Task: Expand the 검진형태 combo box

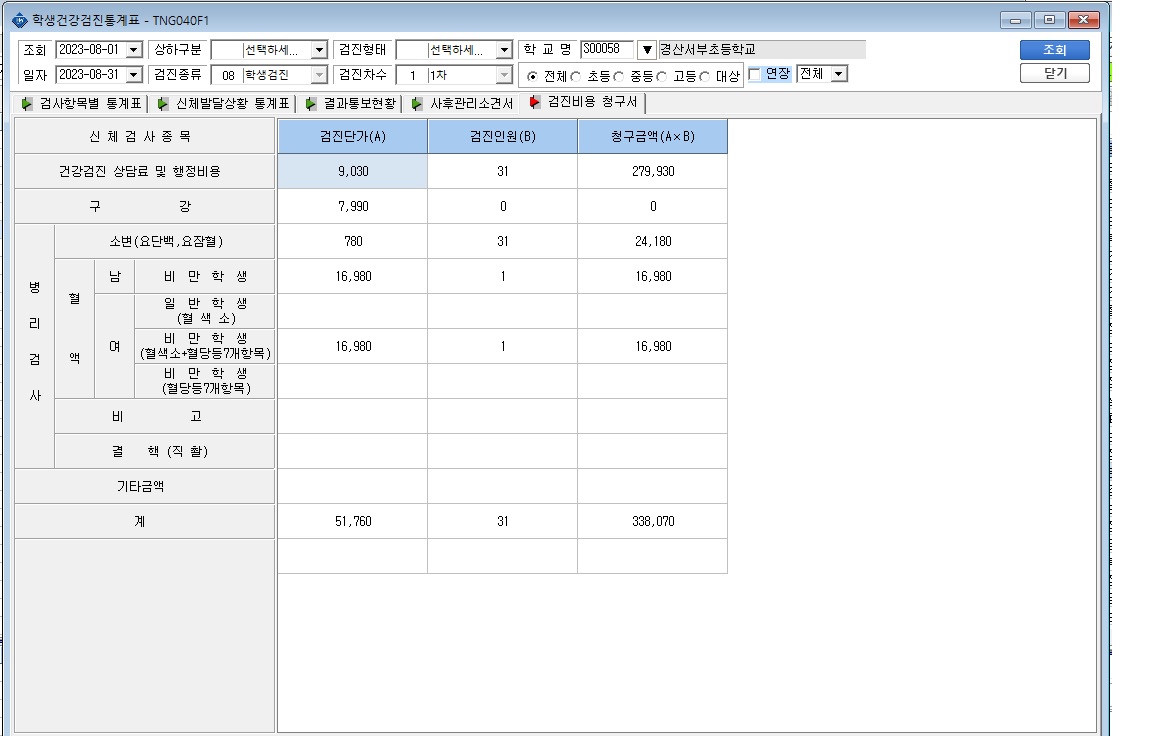Action: pyautogui.click(x=504, y=50)
